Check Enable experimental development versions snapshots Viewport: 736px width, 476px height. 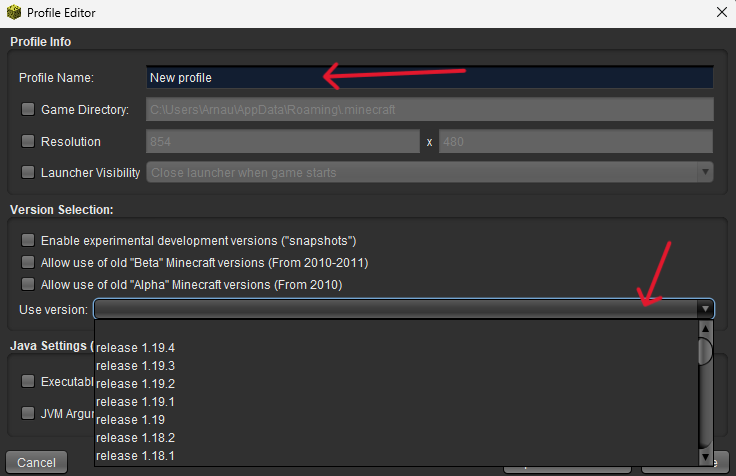click(28, 241)
